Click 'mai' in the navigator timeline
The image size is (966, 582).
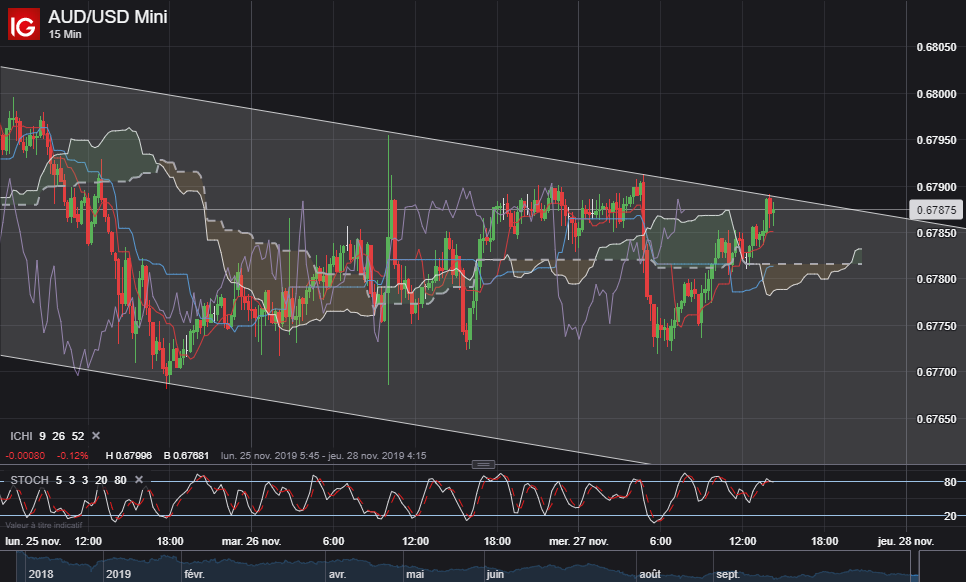coord(415,574)
